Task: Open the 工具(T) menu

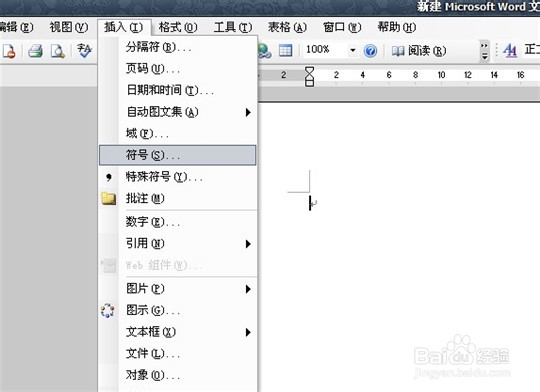Action: pyautogui.click(x=233, y=27)
